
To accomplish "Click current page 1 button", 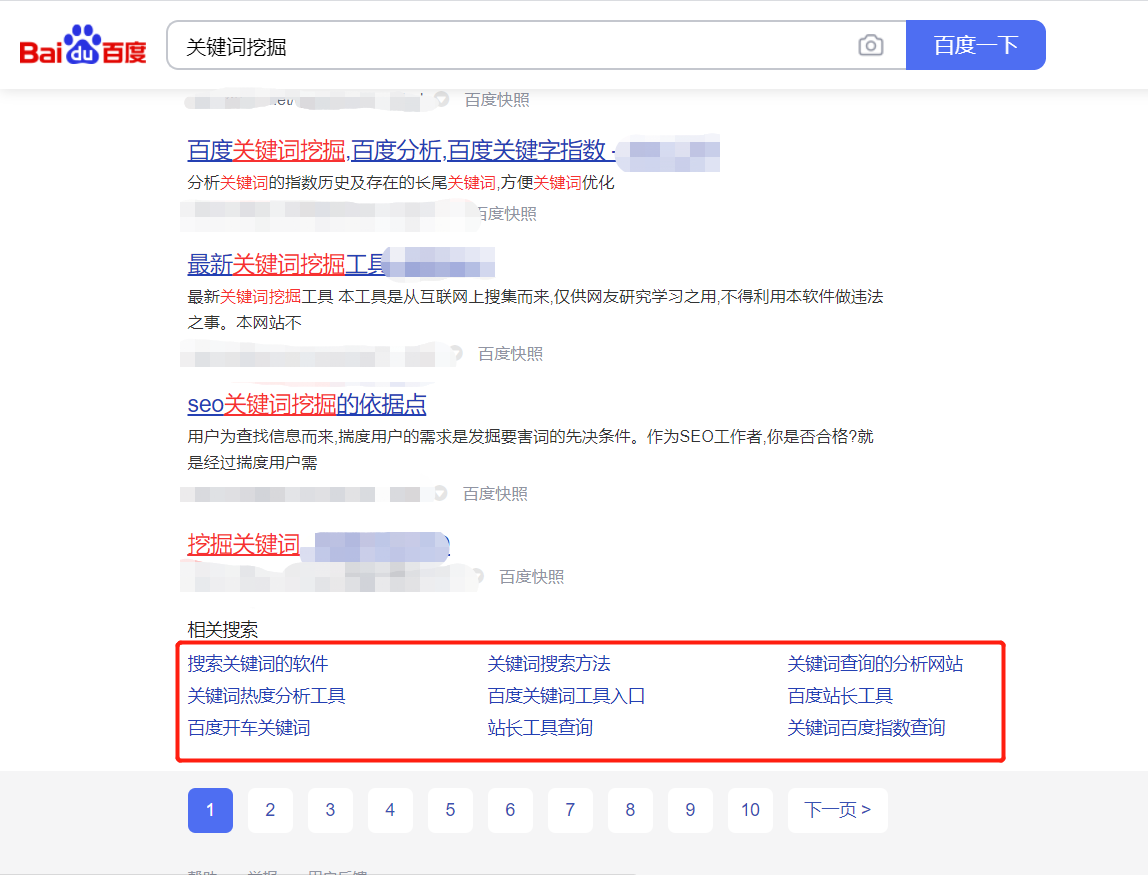I will [x=210, y=811].
